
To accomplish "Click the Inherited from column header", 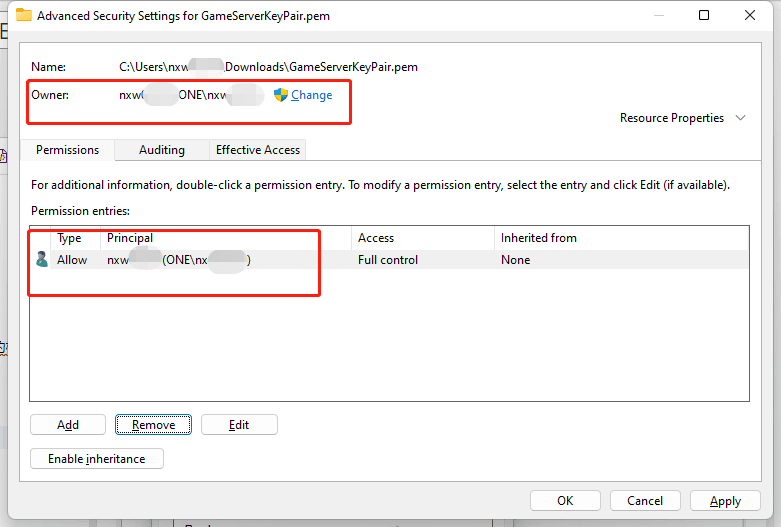I will [x=538, y=238].
